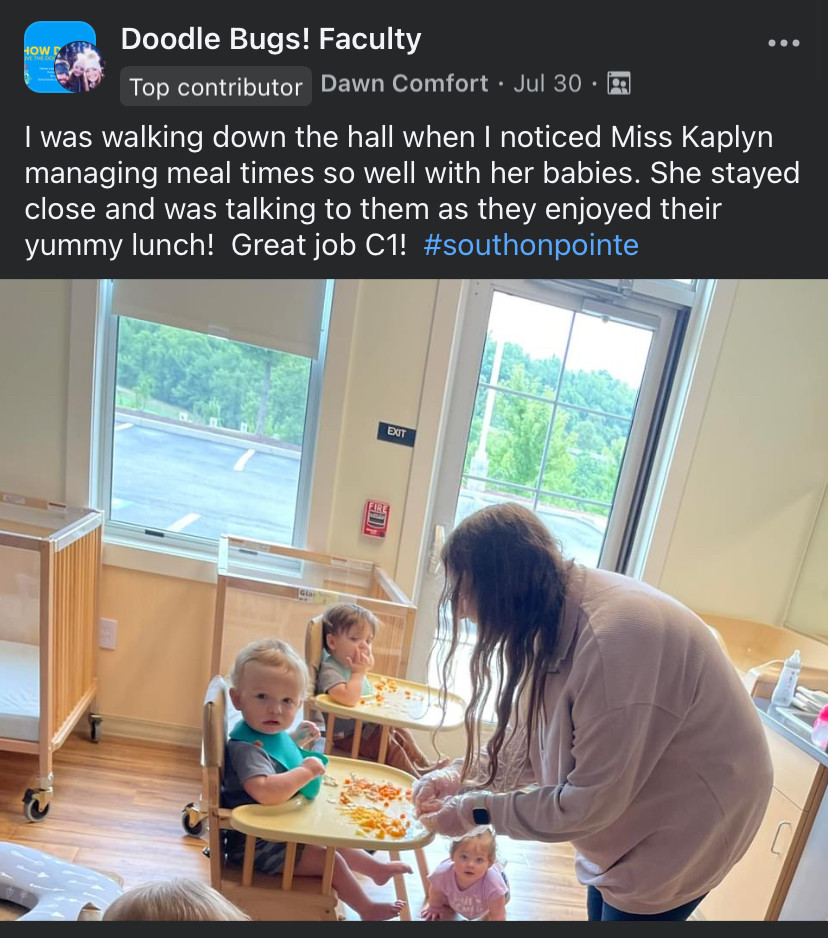Open Dawn Comfort's profile from author name

[404, 83]
